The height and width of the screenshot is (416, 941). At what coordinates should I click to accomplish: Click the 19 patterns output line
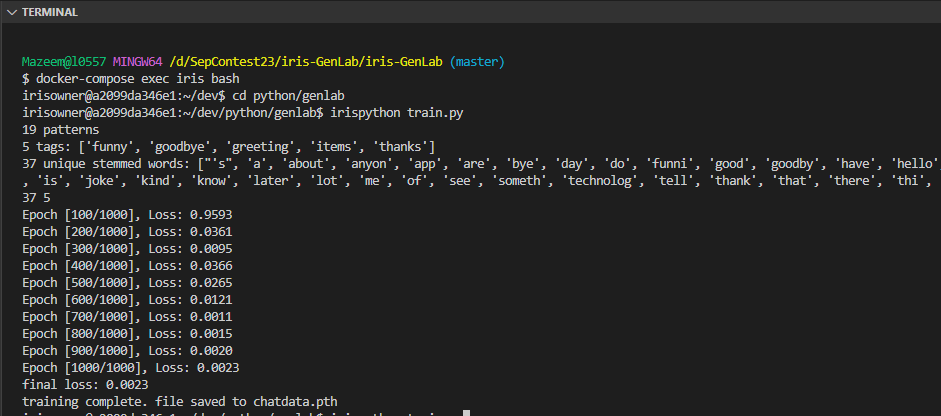60,129
